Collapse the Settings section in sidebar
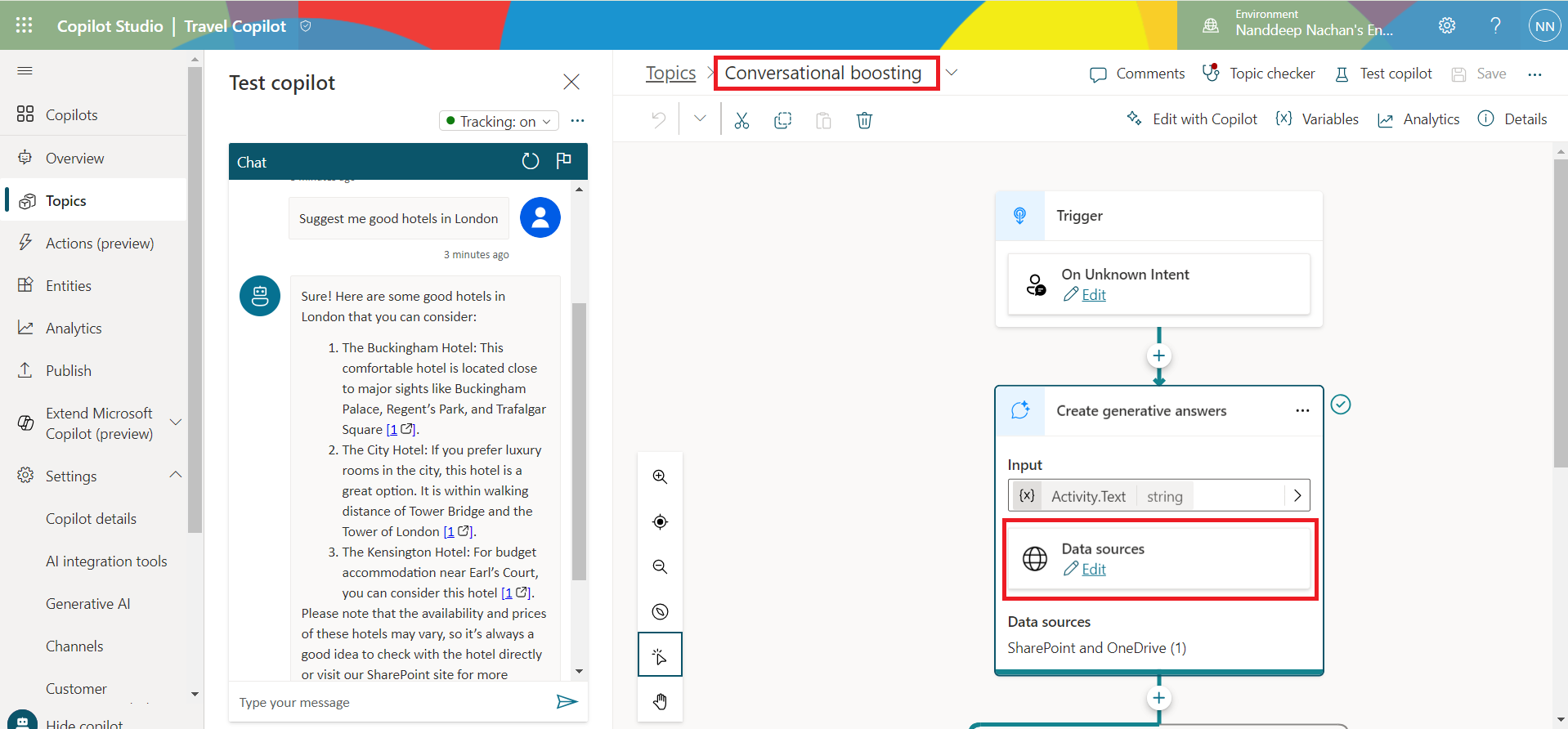Screen dimensions: 1568x729 click(176, 475)
